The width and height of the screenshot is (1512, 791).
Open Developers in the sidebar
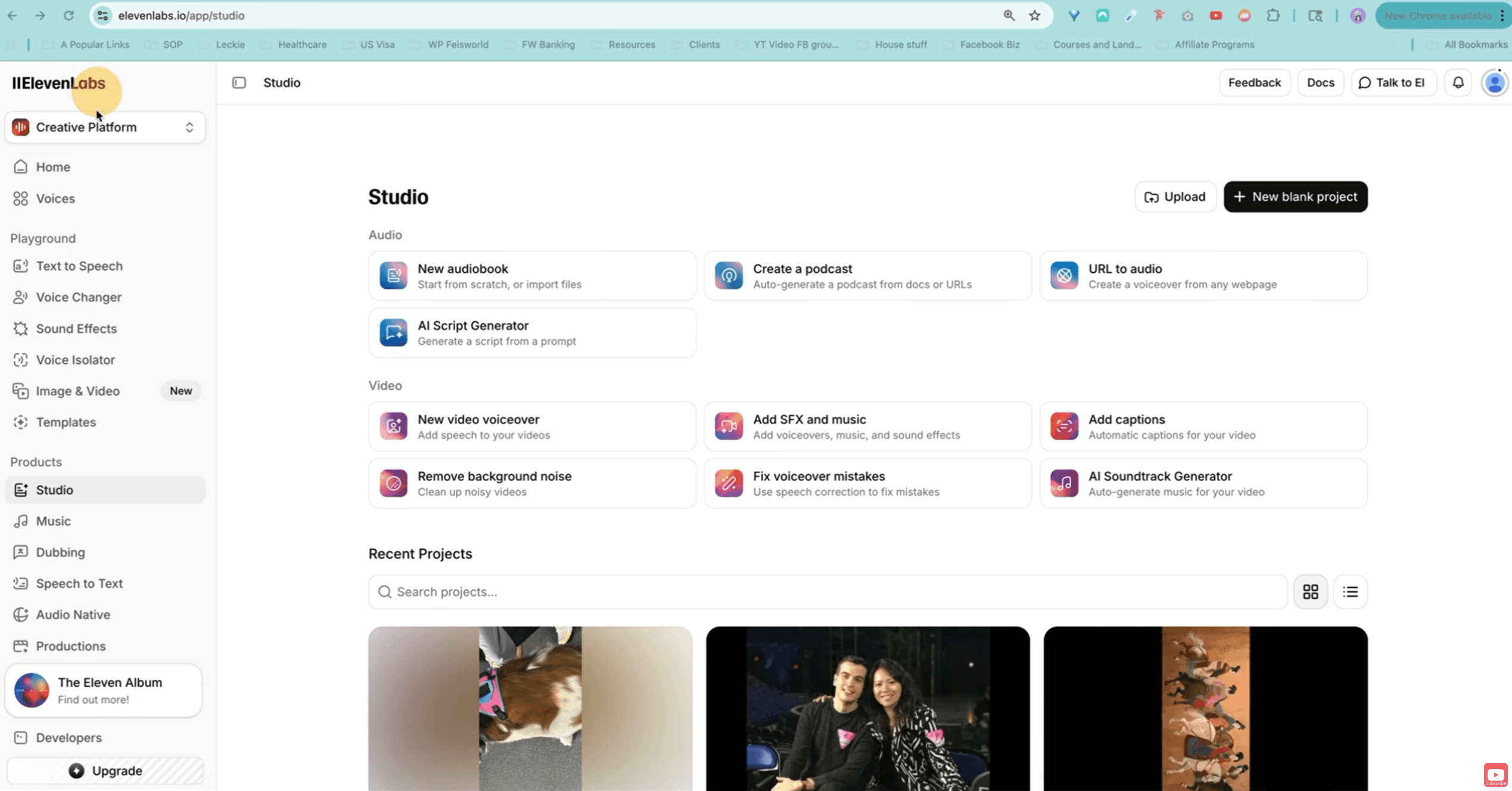tap(105, 738)
